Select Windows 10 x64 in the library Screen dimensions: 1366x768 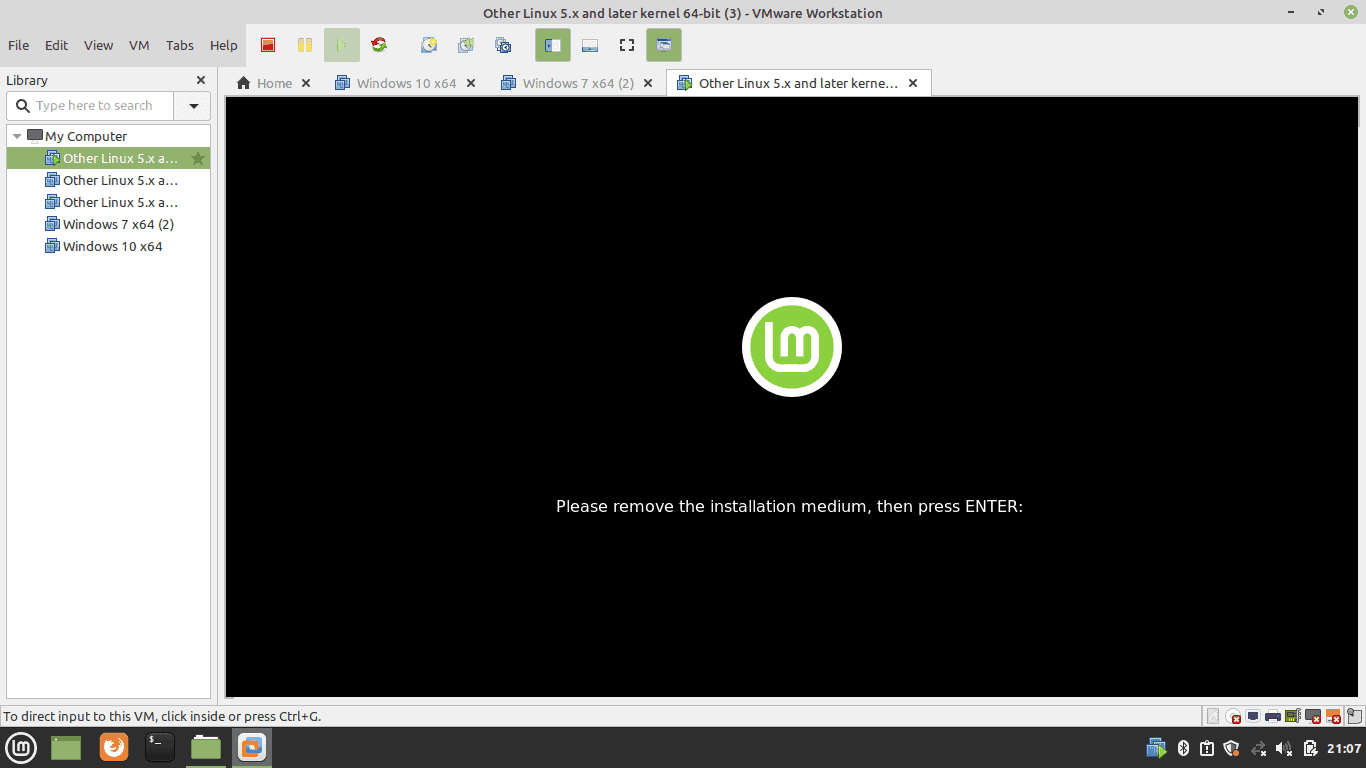click(x=108, y=246)
